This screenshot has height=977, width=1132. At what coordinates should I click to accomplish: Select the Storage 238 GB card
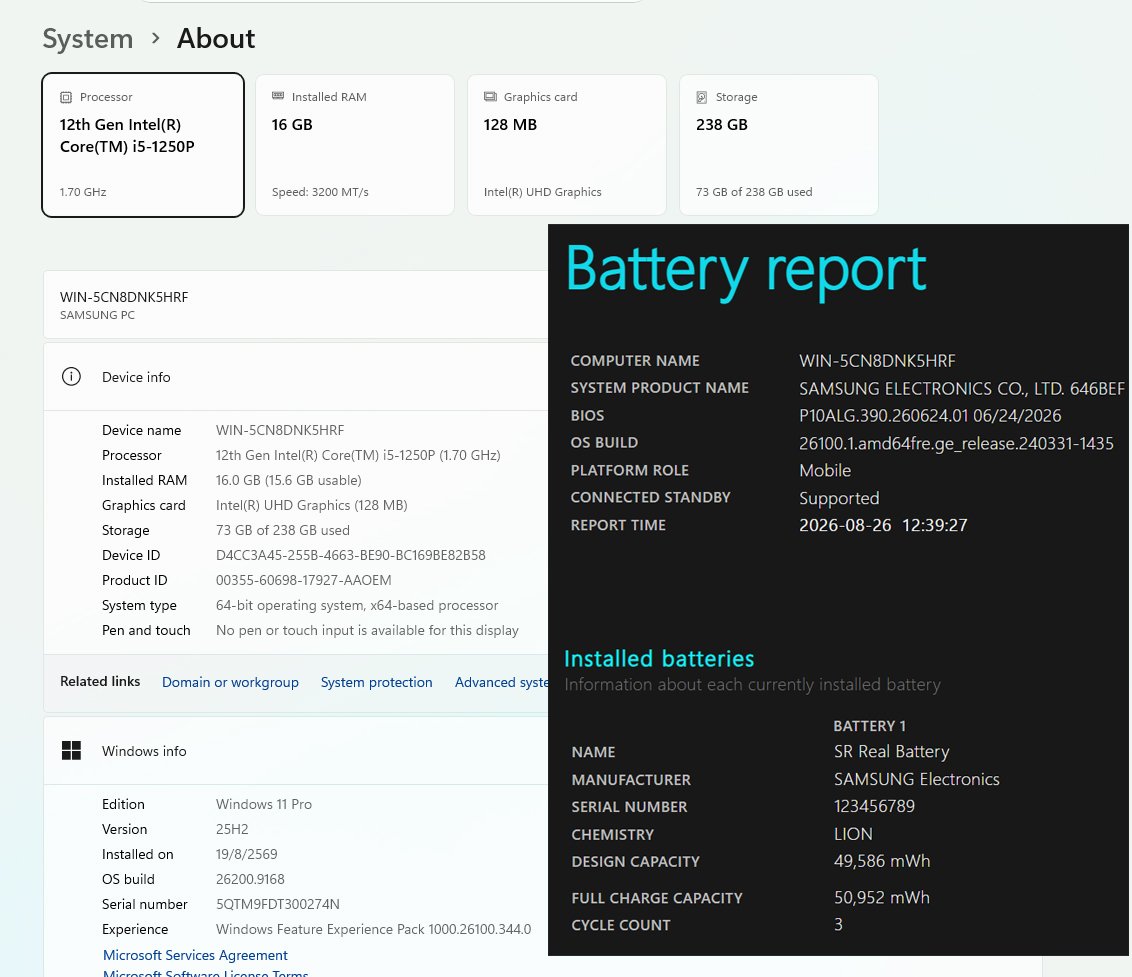tap(779, 144)
